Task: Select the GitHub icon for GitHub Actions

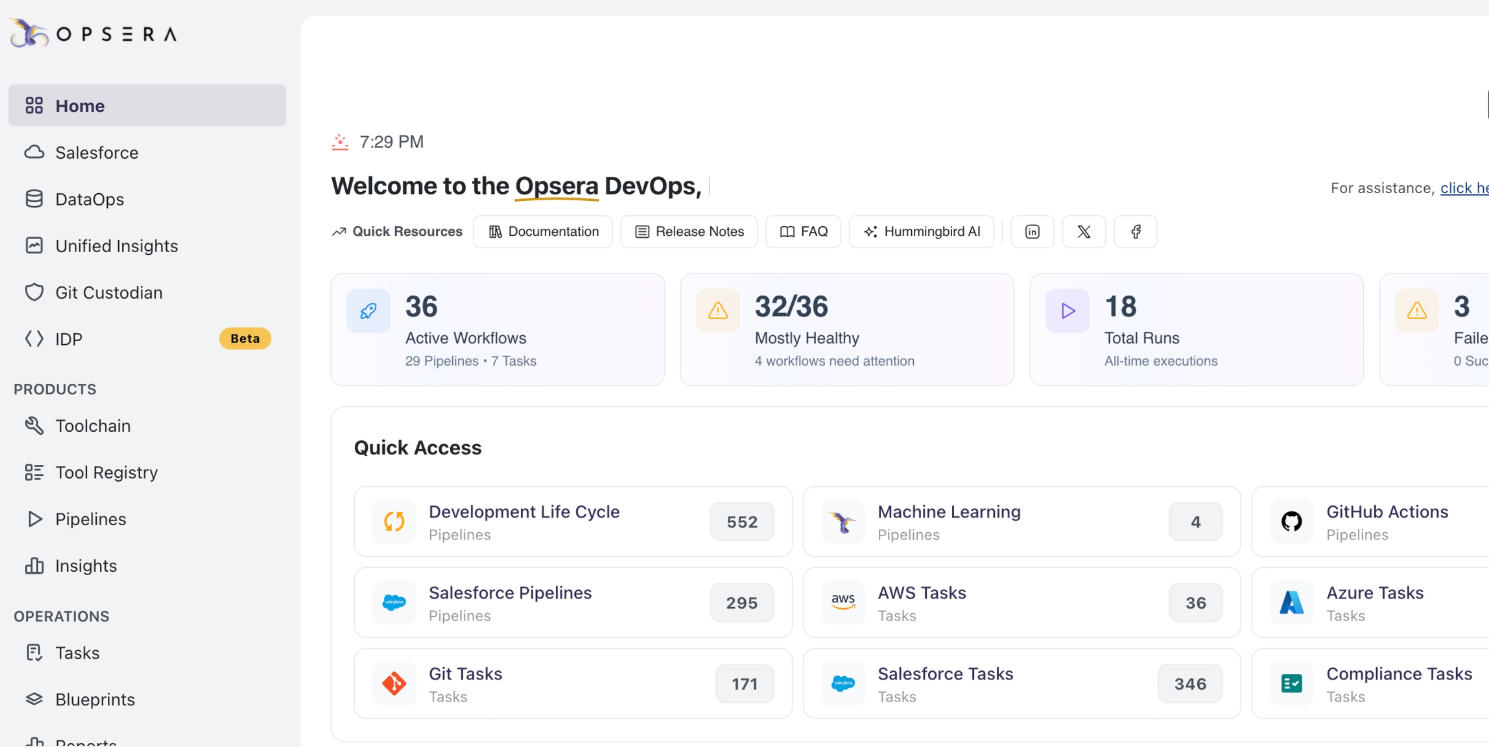Action: click(1291, 522)
